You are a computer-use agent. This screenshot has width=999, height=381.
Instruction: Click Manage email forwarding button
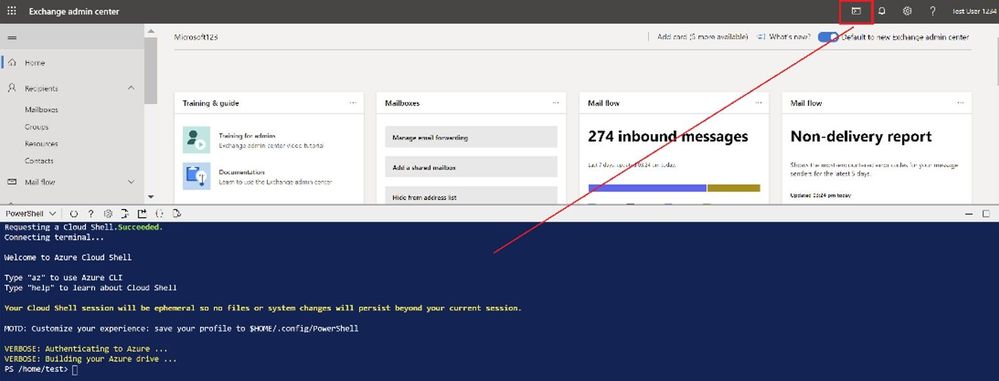point(471,137)
